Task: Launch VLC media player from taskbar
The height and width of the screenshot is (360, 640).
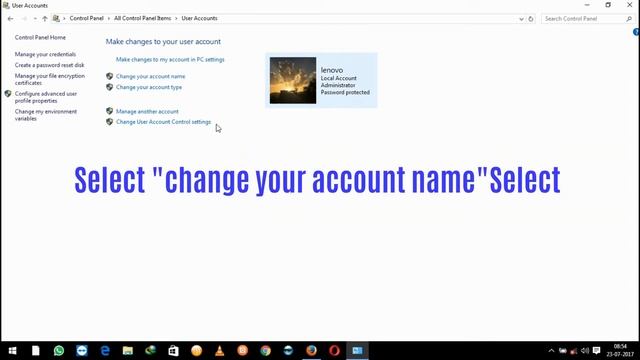Action: 220,351
